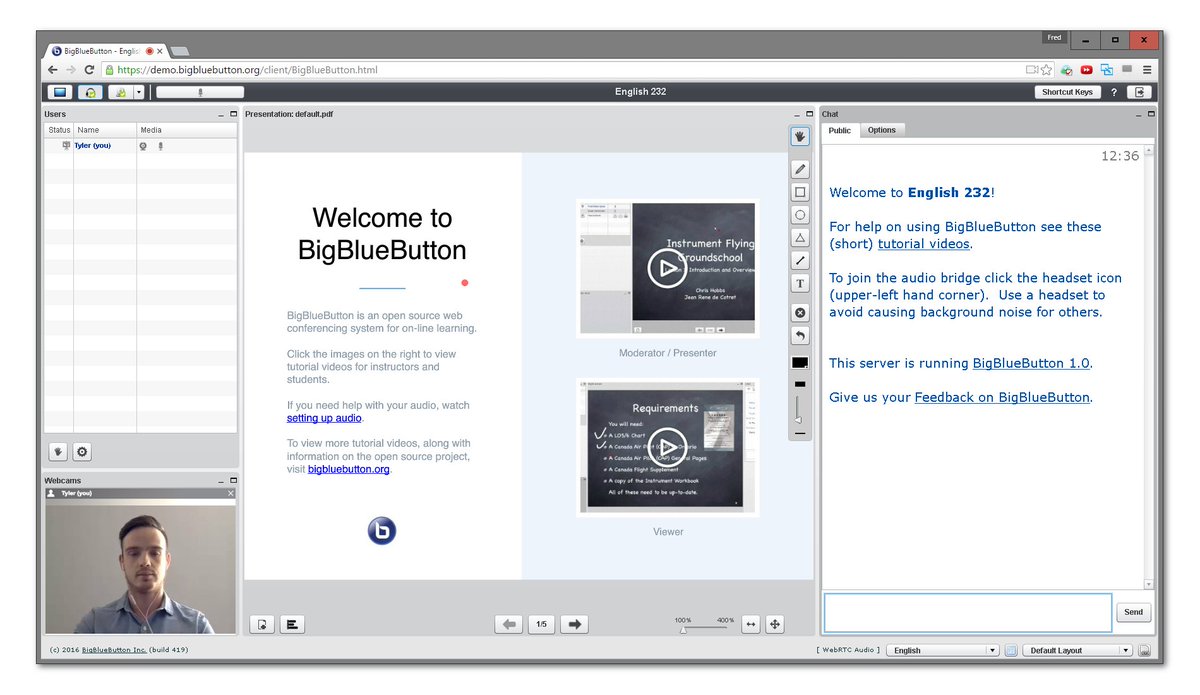
Task: Select the Line whiteboard tool
Action: tap(800, 261)
